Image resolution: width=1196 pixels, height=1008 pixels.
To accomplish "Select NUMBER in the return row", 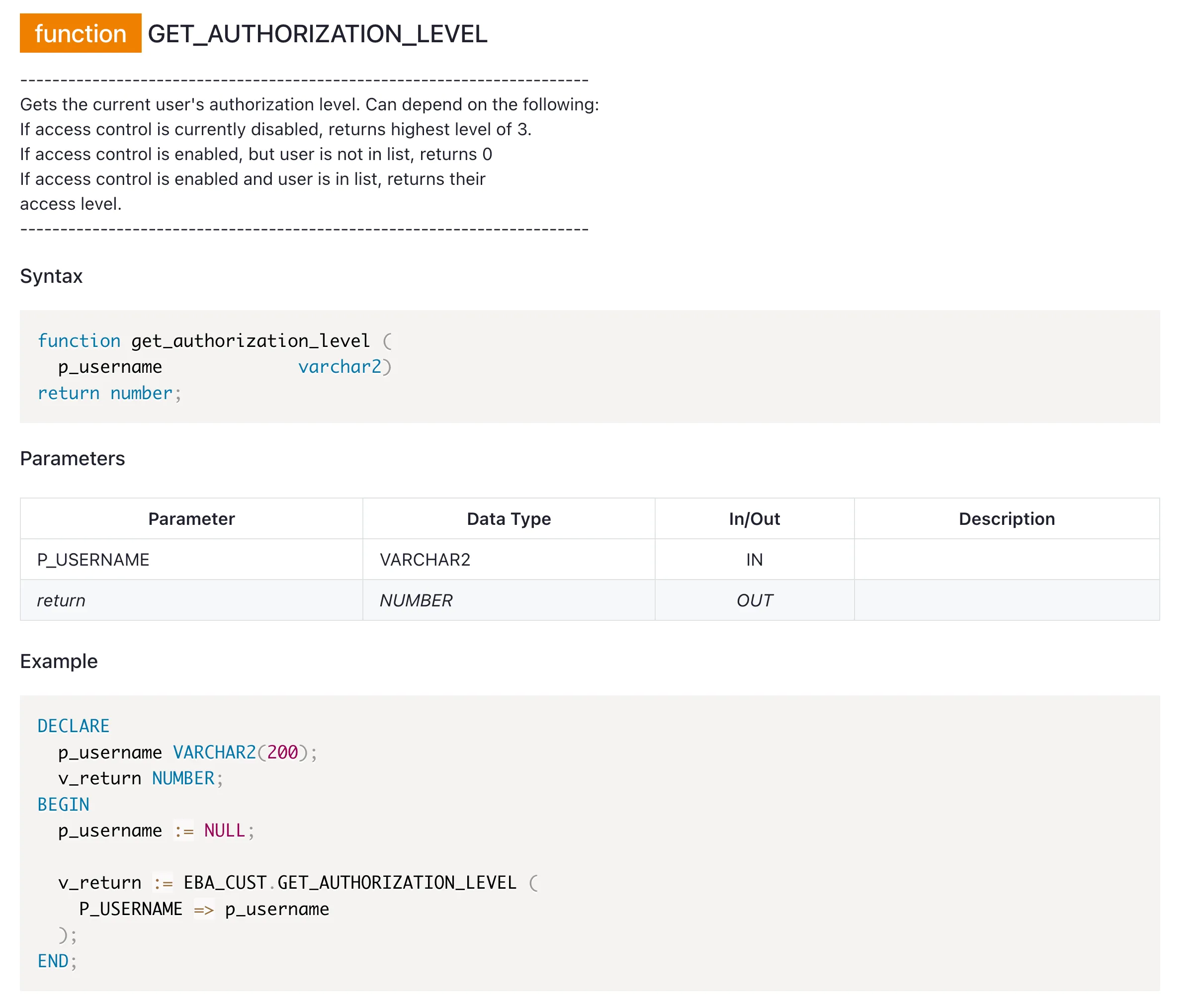I will point(416,600).
